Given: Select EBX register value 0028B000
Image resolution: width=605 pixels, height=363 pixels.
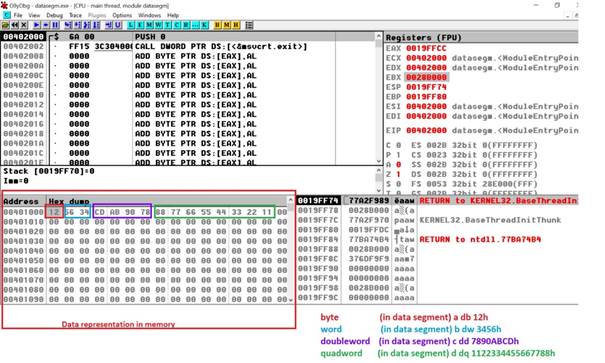Looking at the screenshot, I should 426,77.
